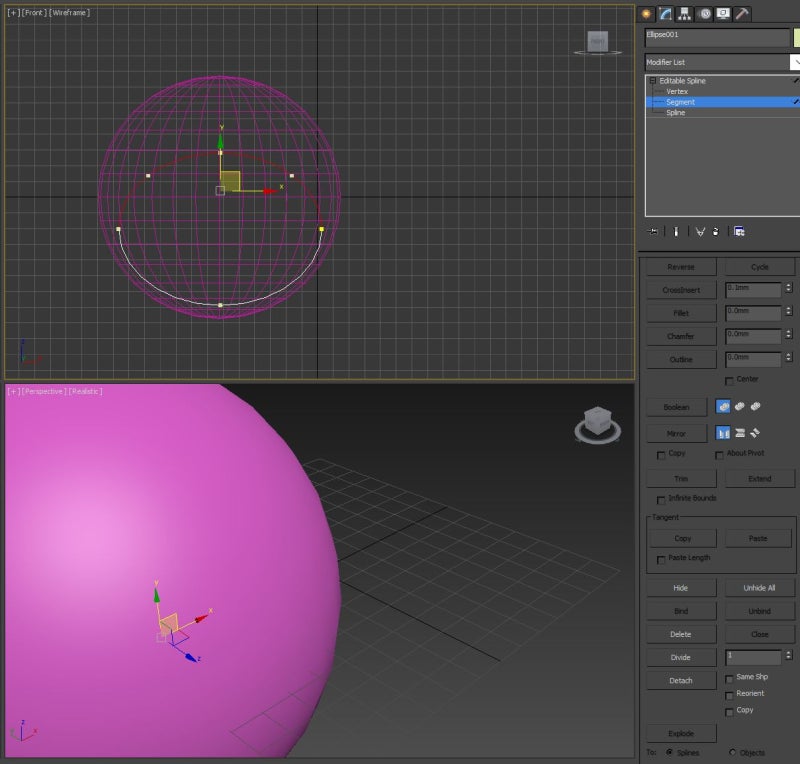The width and height of the screenshot is (800, 764).
Task: Open the Modifier List dropdown
Action: click(793, 62)
